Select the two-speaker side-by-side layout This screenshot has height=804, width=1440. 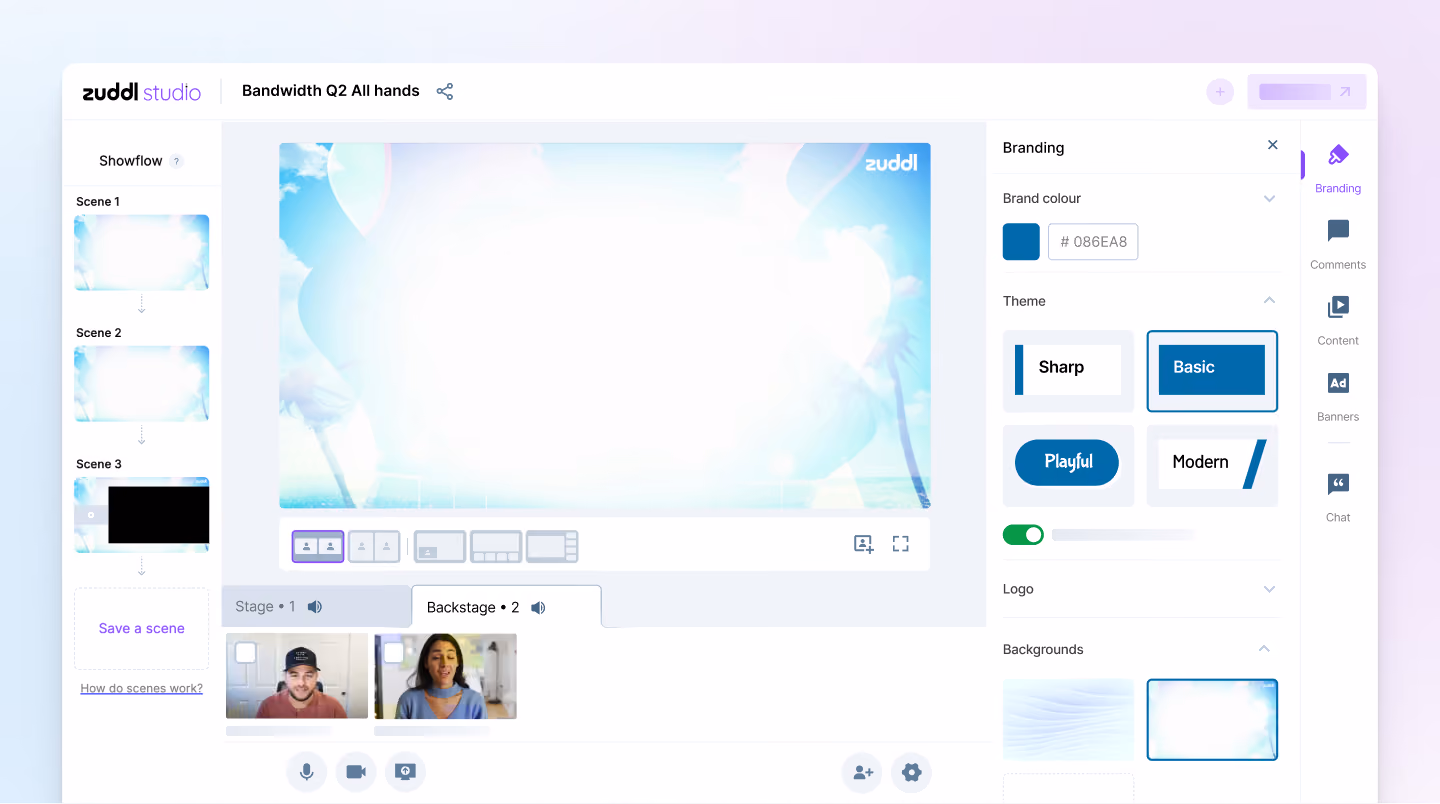pos(318,547)
